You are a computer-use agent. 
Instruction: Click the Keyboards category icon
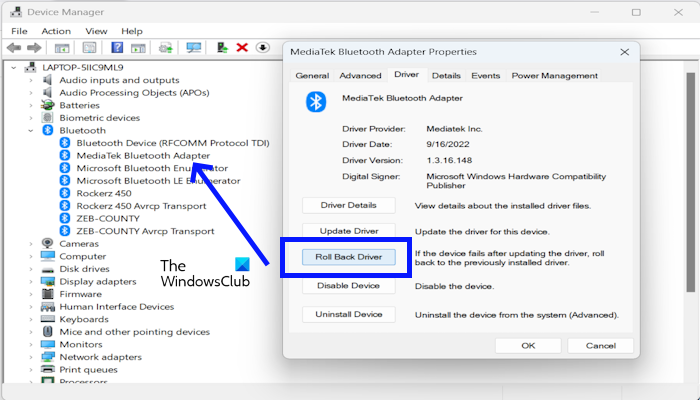pyautogui.click(x=47, y=319)
